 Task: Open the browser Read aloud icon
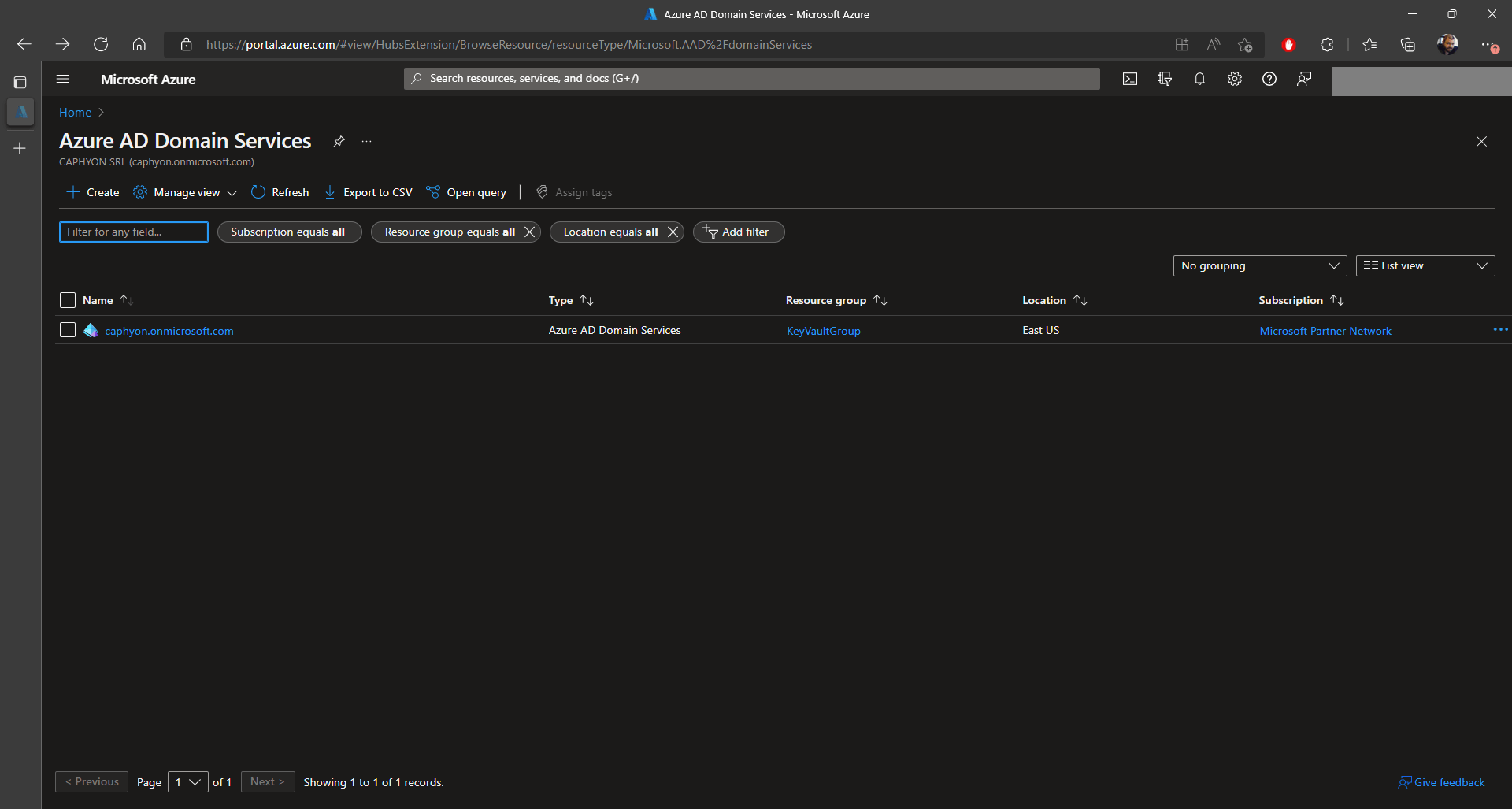[x=1214, y=45]
